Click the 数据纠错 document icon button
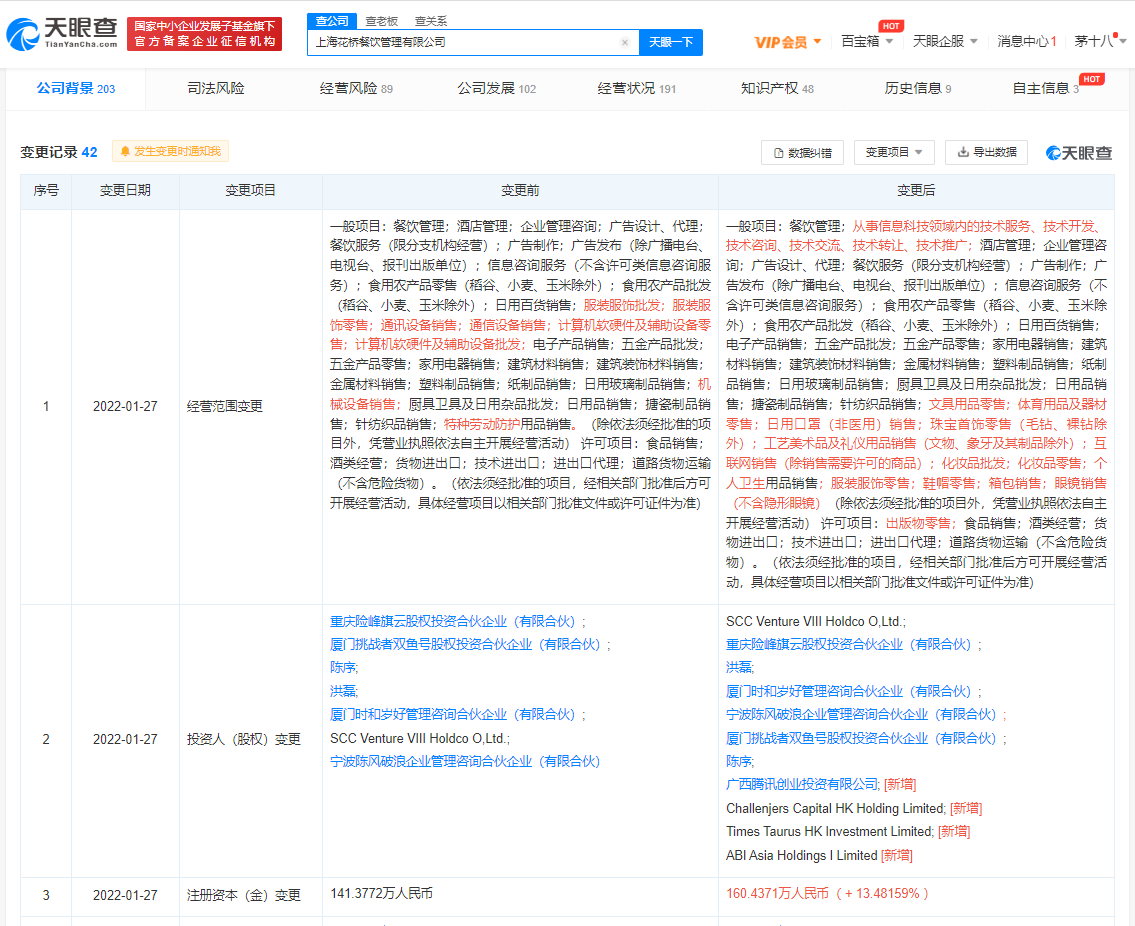1135x926 pixels. [802, 152]
